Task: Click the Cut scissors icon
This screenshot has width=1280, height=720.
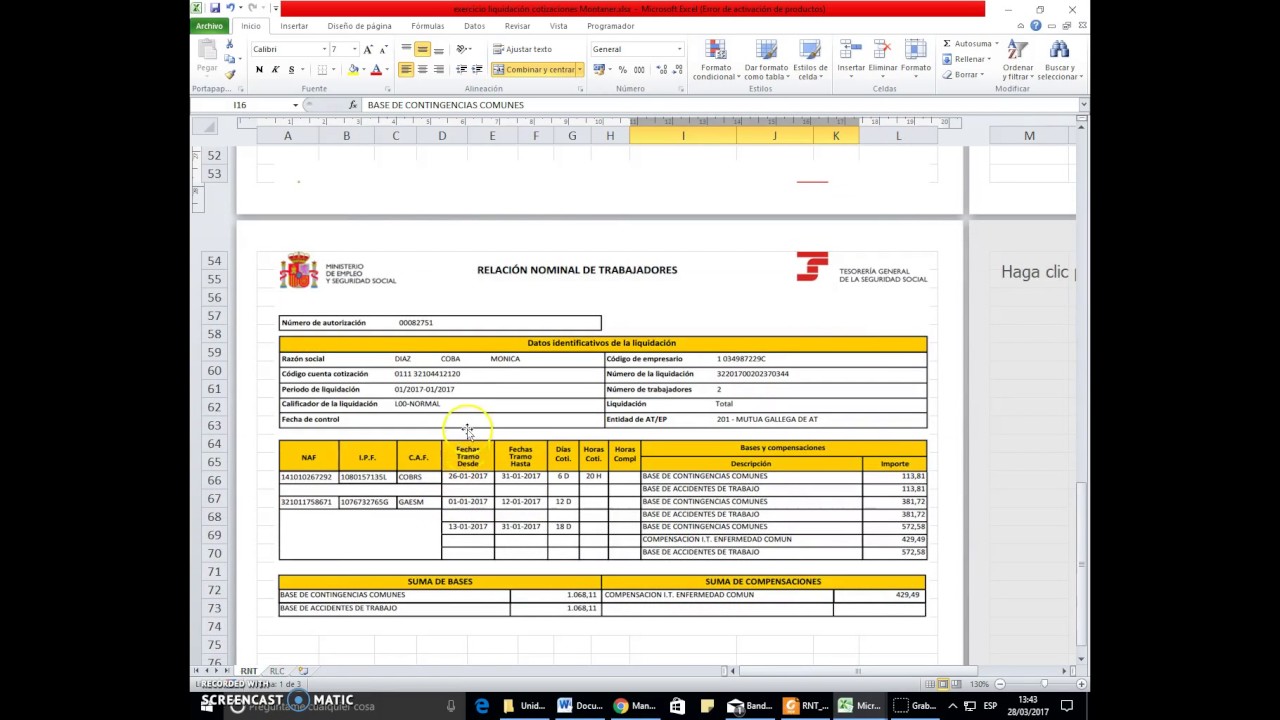Action: pos(229,45)
